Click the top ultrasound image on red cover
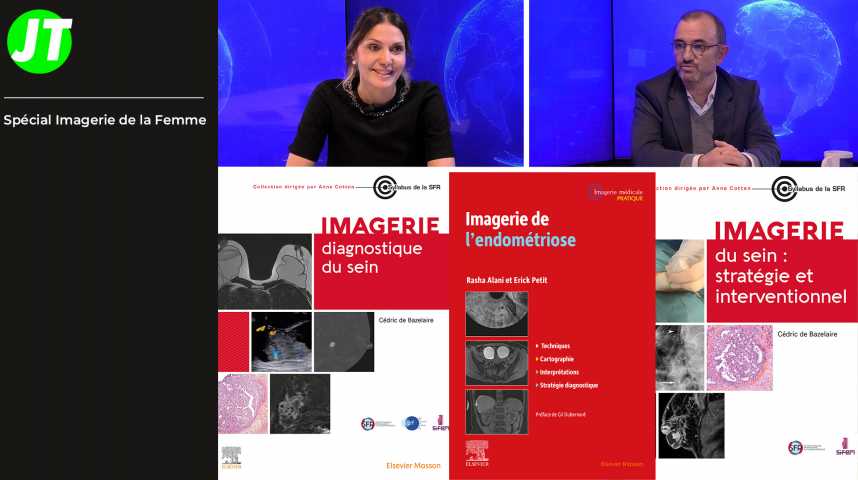Viewport: 858px width, 480px height. pyautogui.click(x=497, y=314)
